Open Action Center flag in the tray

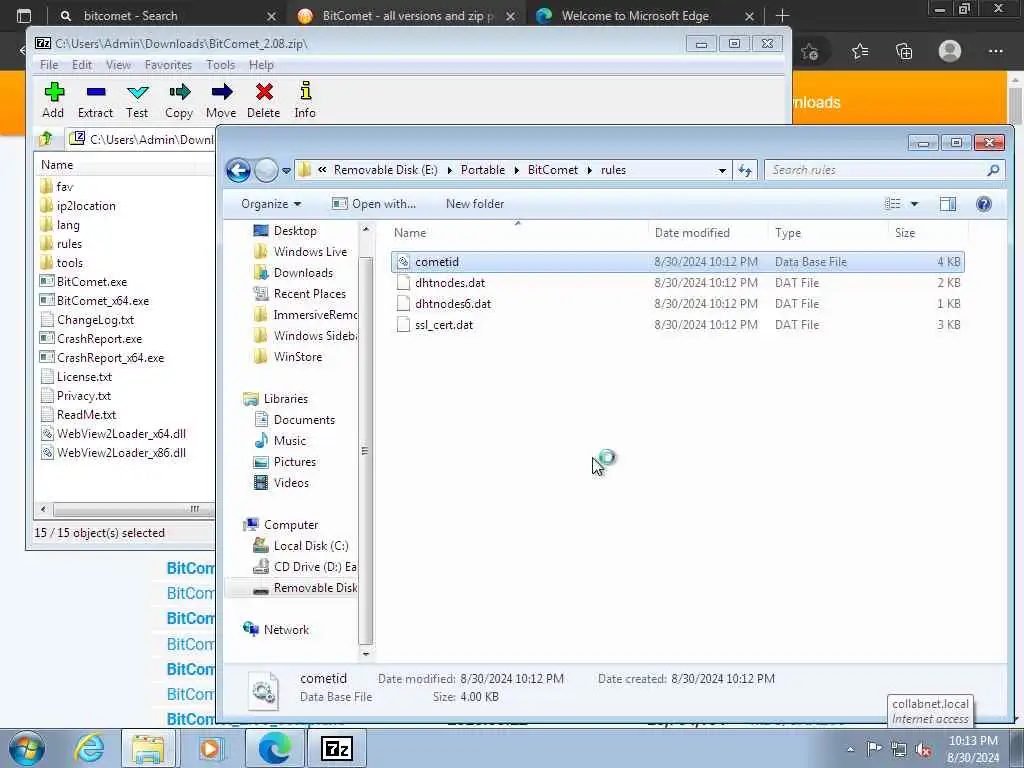[x=874, y=749]
